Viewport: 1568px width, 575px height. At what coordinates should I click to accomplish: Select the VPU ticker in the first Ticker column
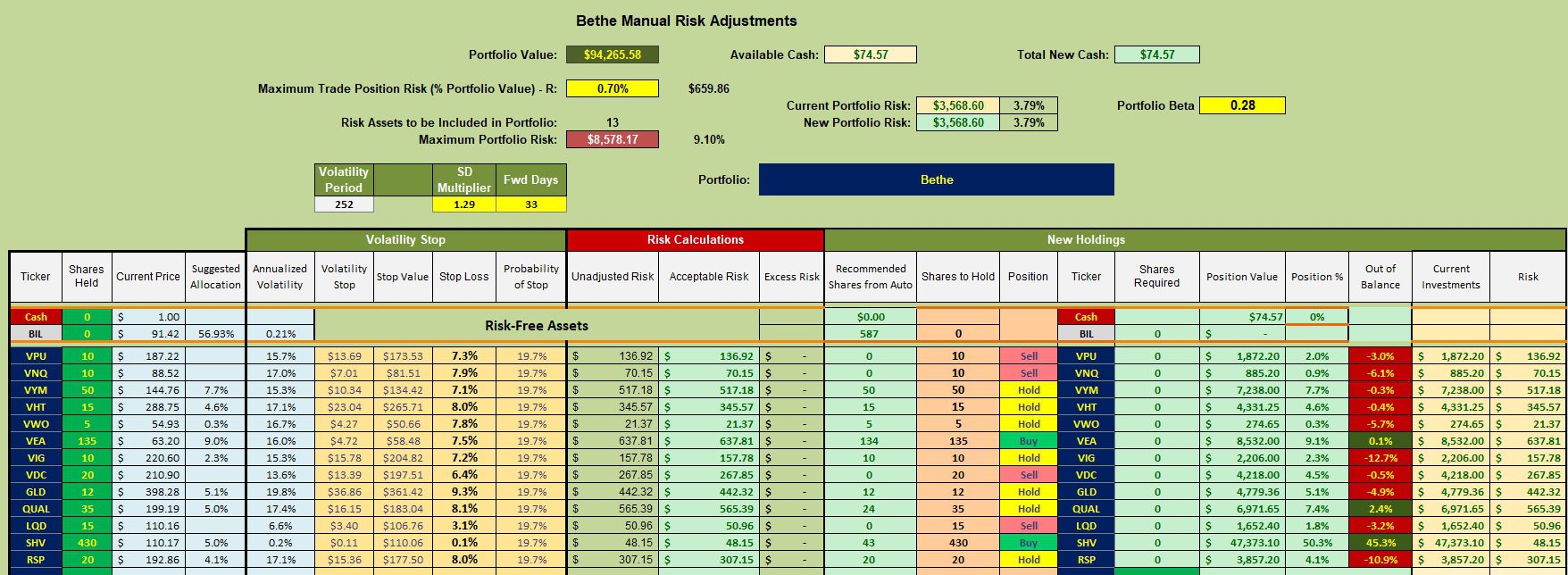coord(36,355)
